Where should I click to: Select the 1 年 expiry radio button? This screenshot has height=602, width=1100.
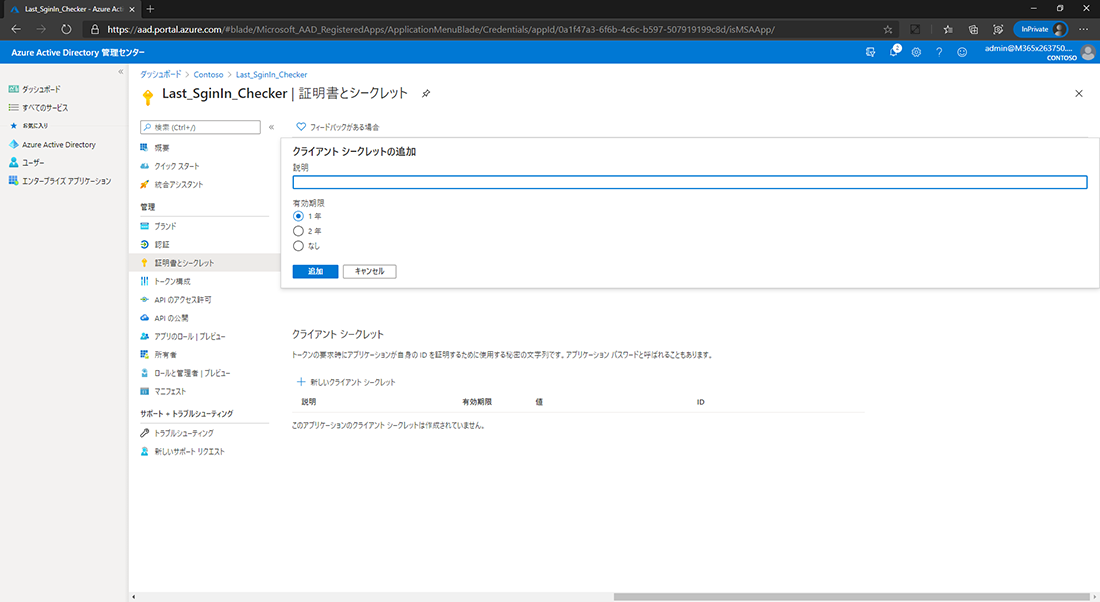(x=298, y=216)
